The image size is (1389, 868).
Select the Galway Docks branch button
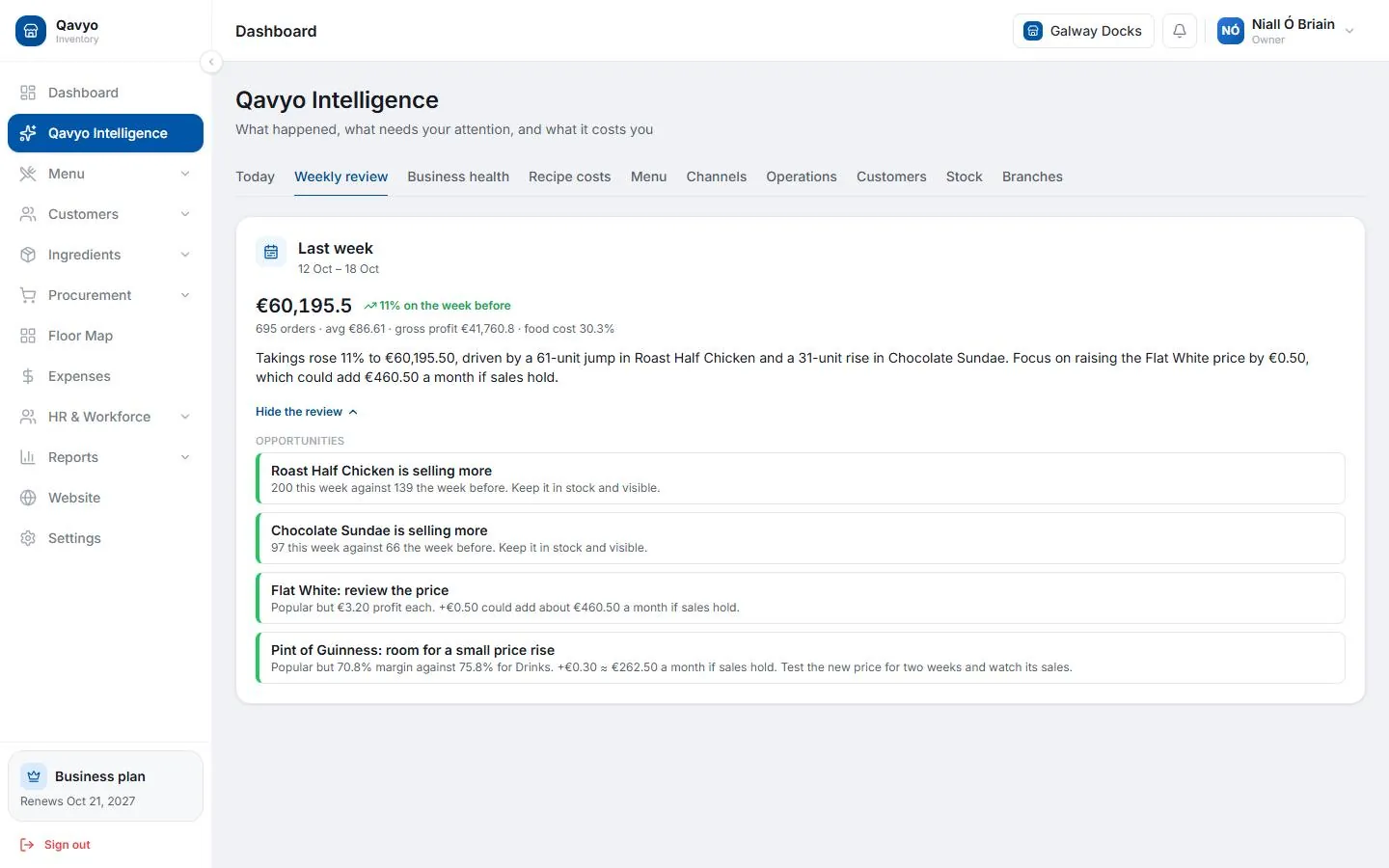1083,31
